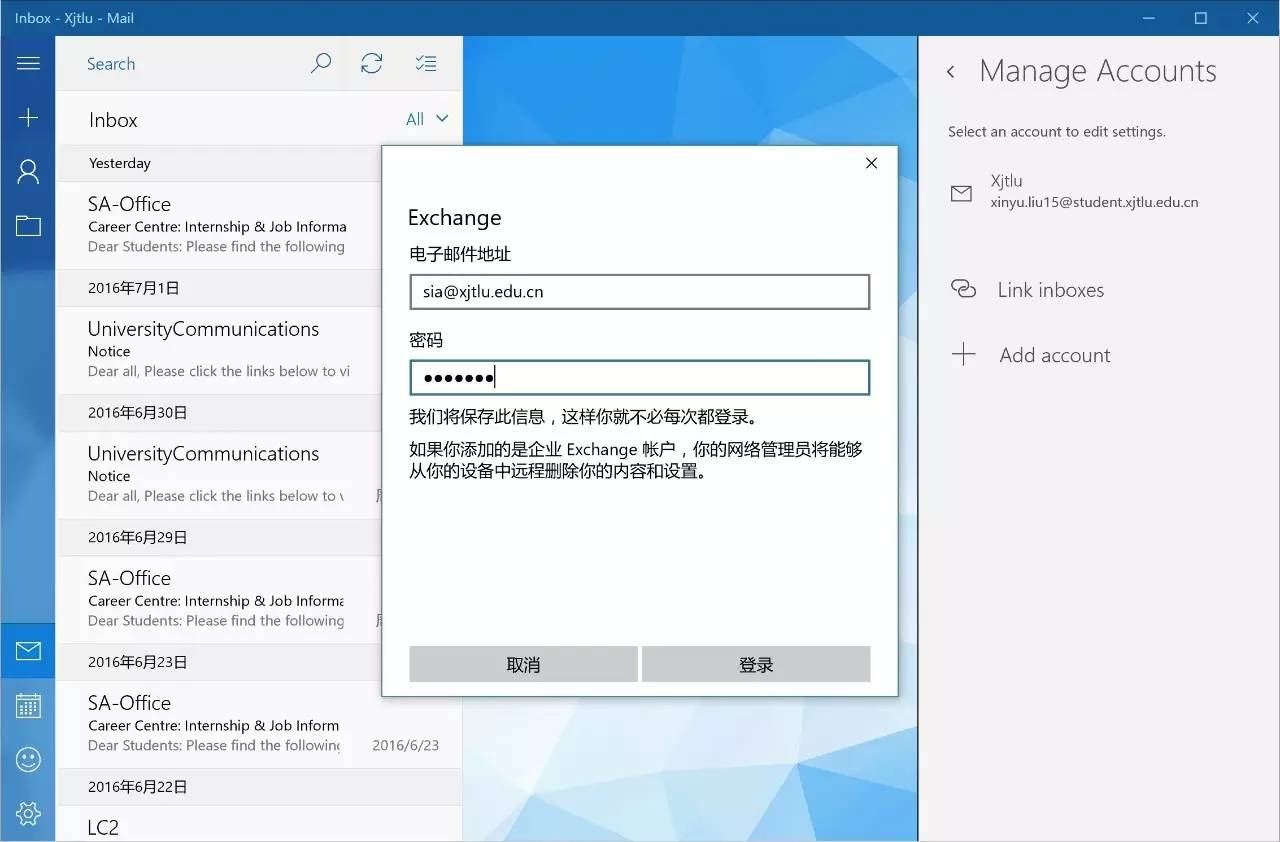This screenshot has height=842, width=1280.
Task: Maximize the Mail window
Action: click(x=1201, y=18)
